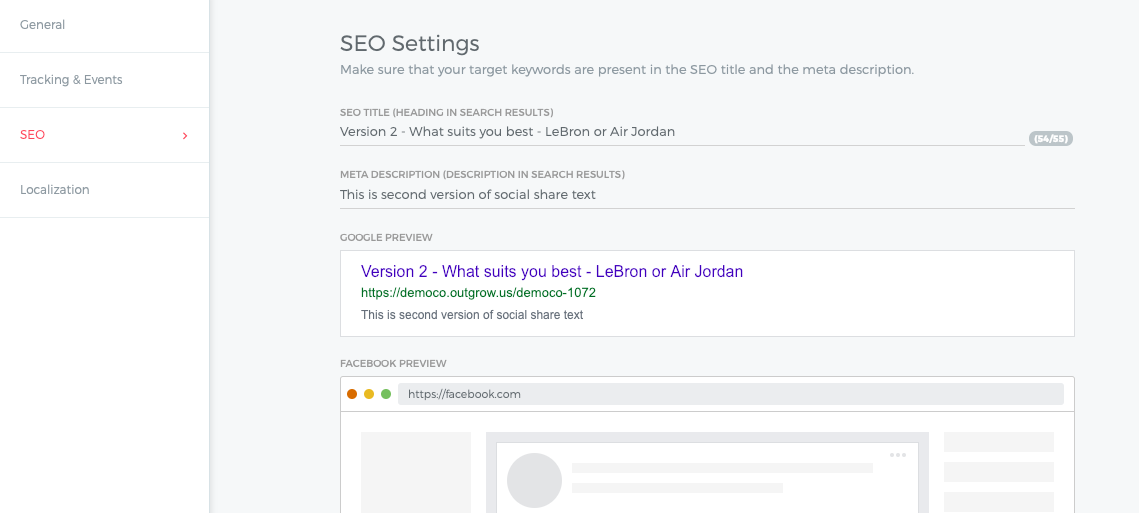Viewport: 1139px width, 513px height.
Task: Click the facebook.com address bar in preview
Action: coord(730,394)
